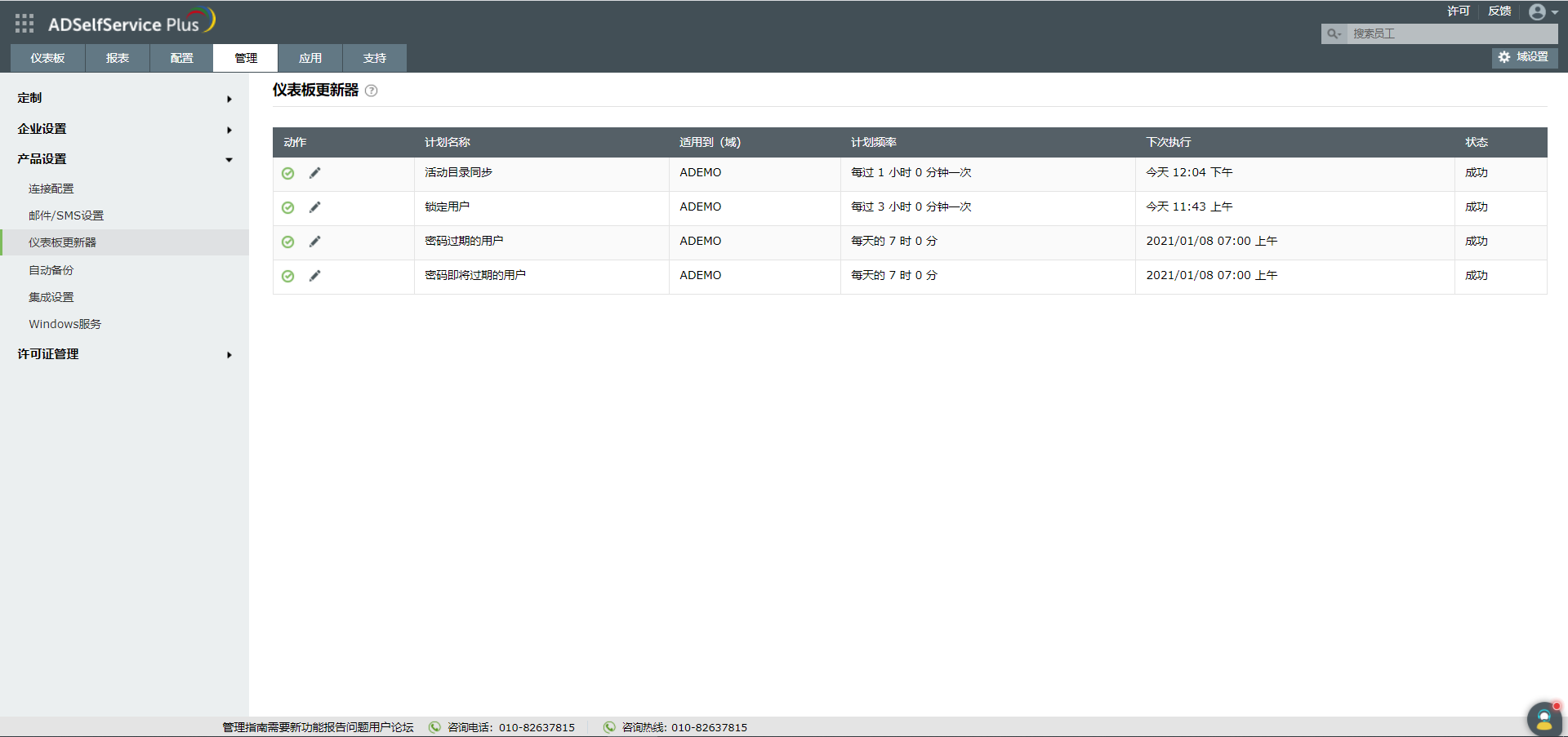Open the chat support icon bottom-right
1568x737 pixels.
point(1543,718)
